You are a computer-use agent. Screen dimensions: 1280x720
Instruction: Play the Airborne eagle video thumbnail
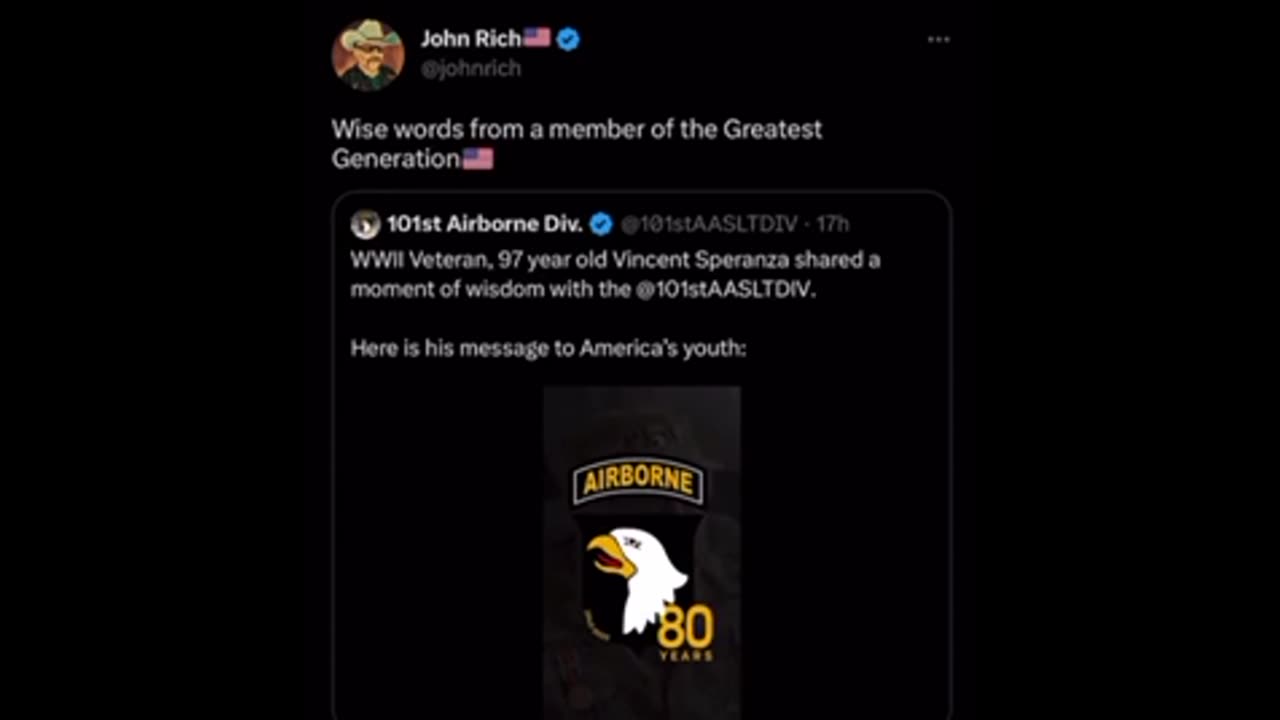[x=642, y=552]
